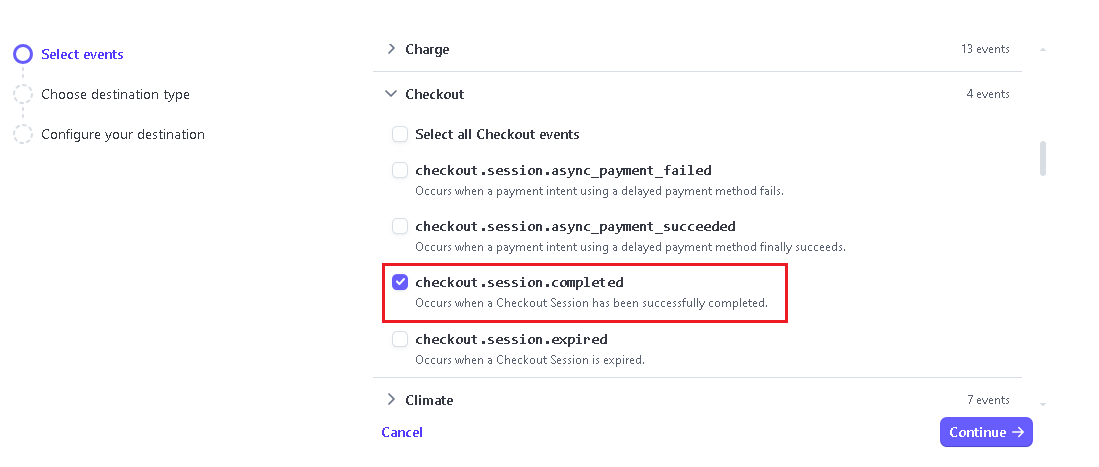Click the Select events step circle icon
The height and width of the screenshot is (467, 1099).
[x=23, y=54]
